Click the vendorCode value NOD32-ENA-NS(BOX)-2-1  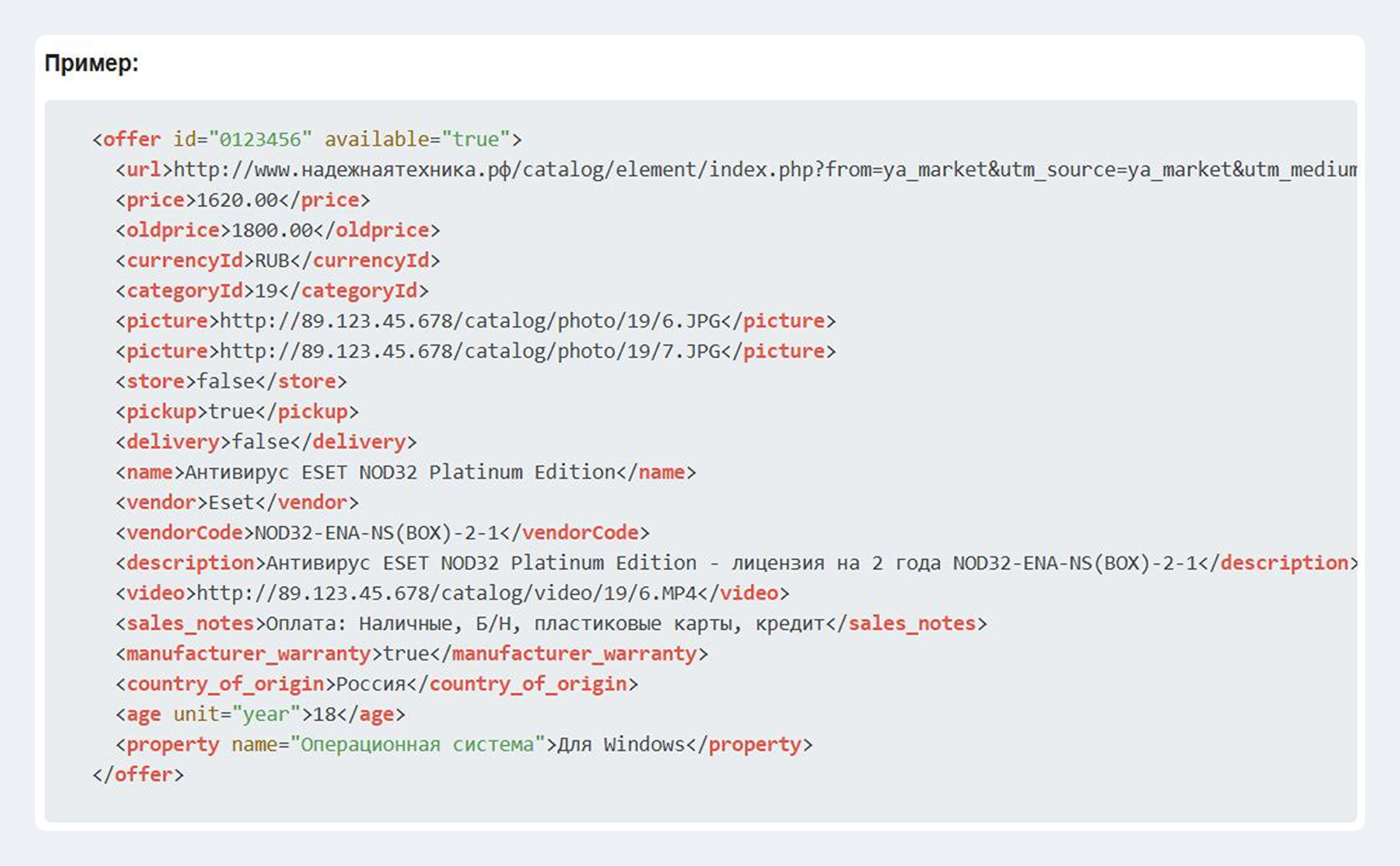[377, 533]
